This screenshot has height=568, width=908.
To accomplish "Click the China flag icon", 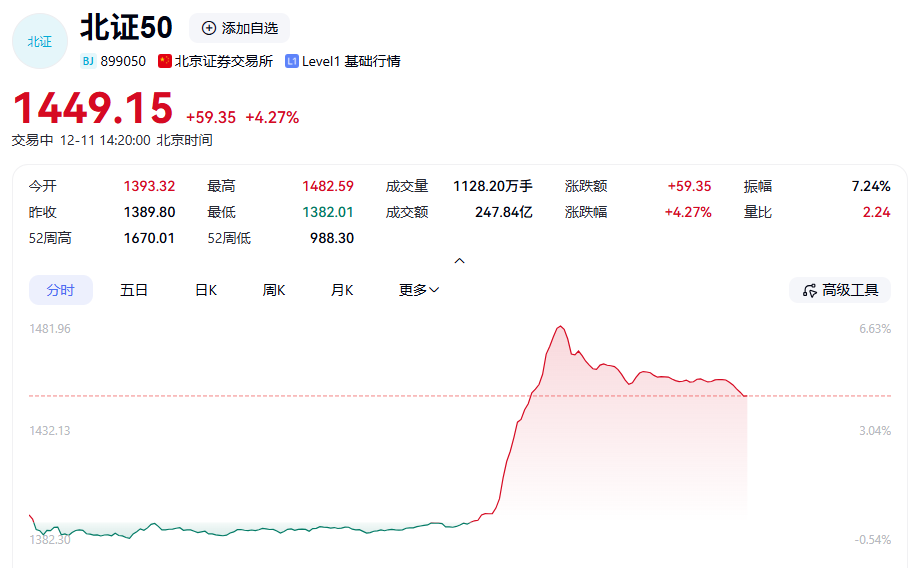I will (165, 61).
